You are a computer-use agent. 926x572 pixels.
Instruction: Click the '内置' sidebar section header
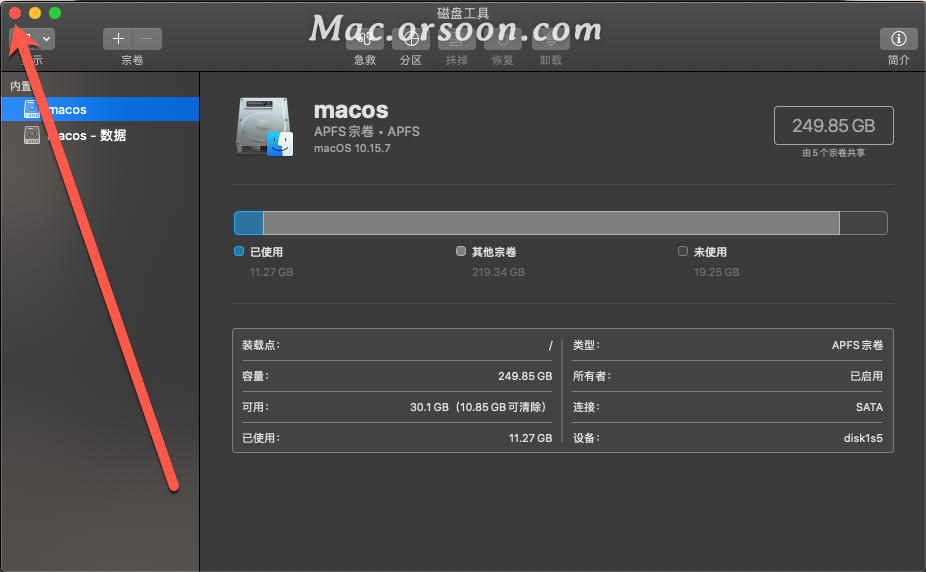[20, 86]
